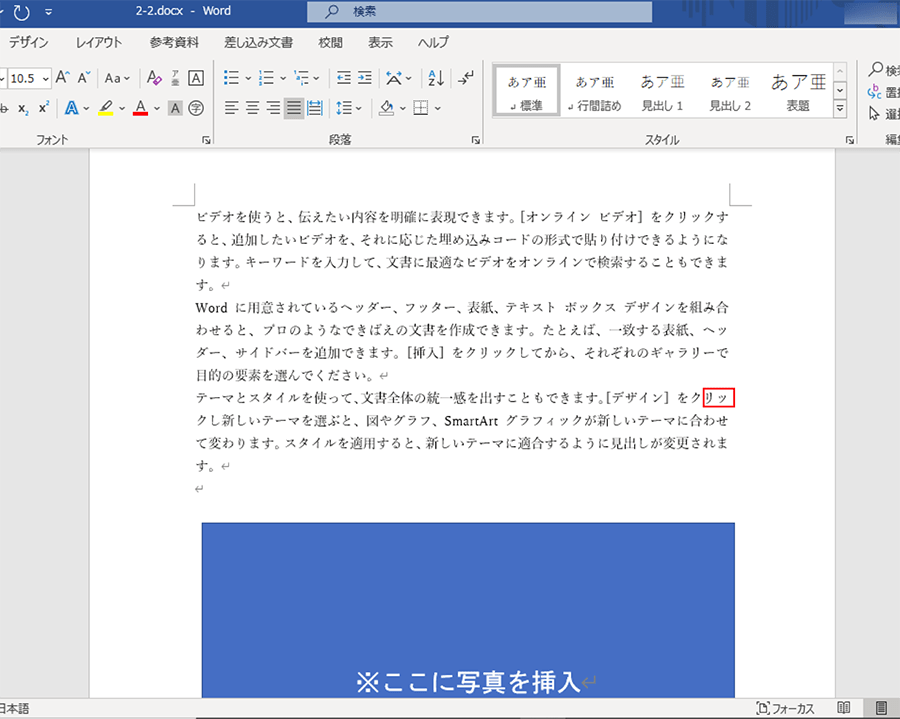
Task: Switch to read mode view
Action: click(844, 708)
